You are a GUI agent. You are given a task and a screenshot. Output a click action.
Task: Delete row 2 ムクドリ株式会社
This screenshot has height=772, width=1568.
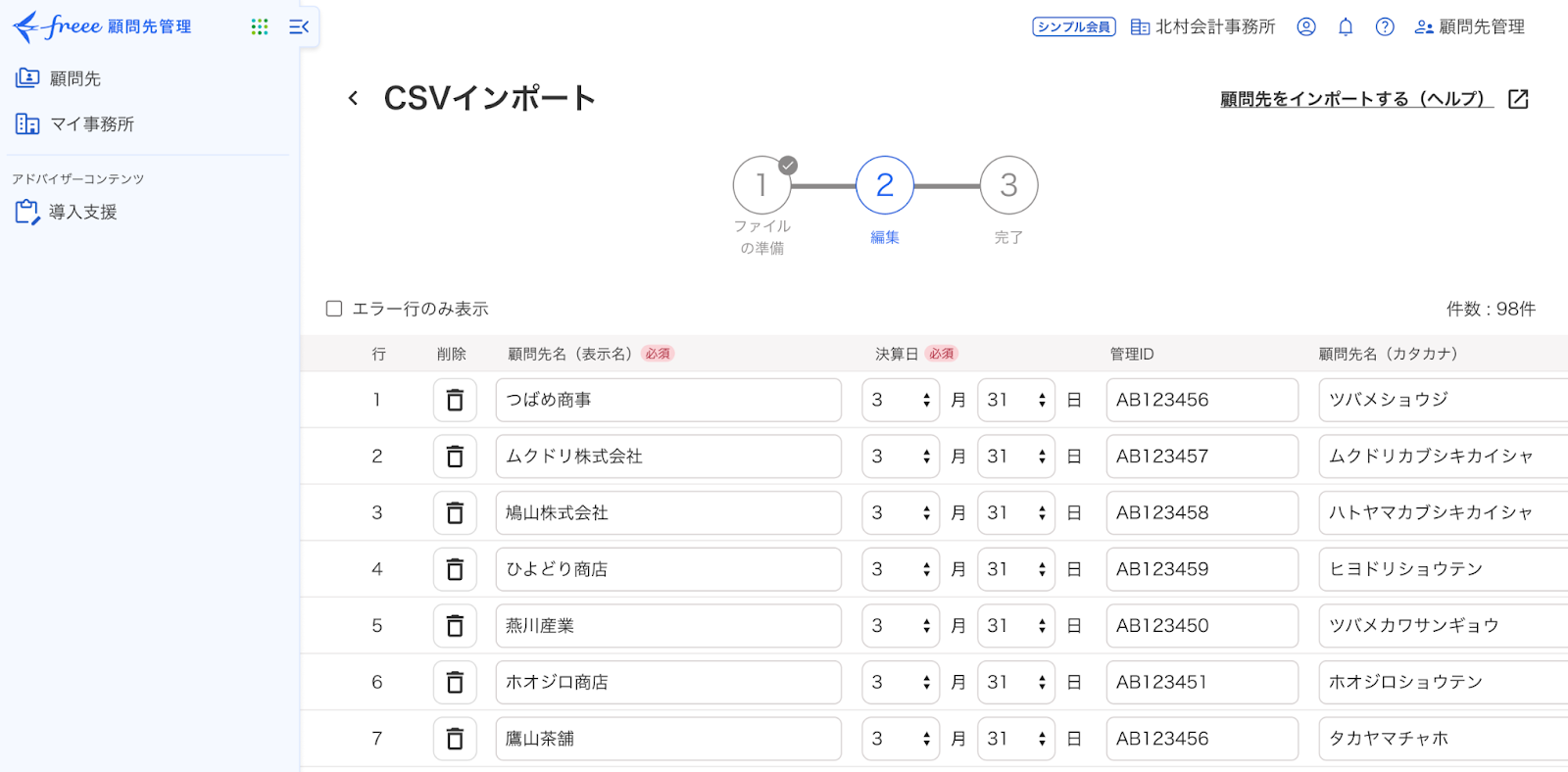pyautogui.click(x=455, y=457)
